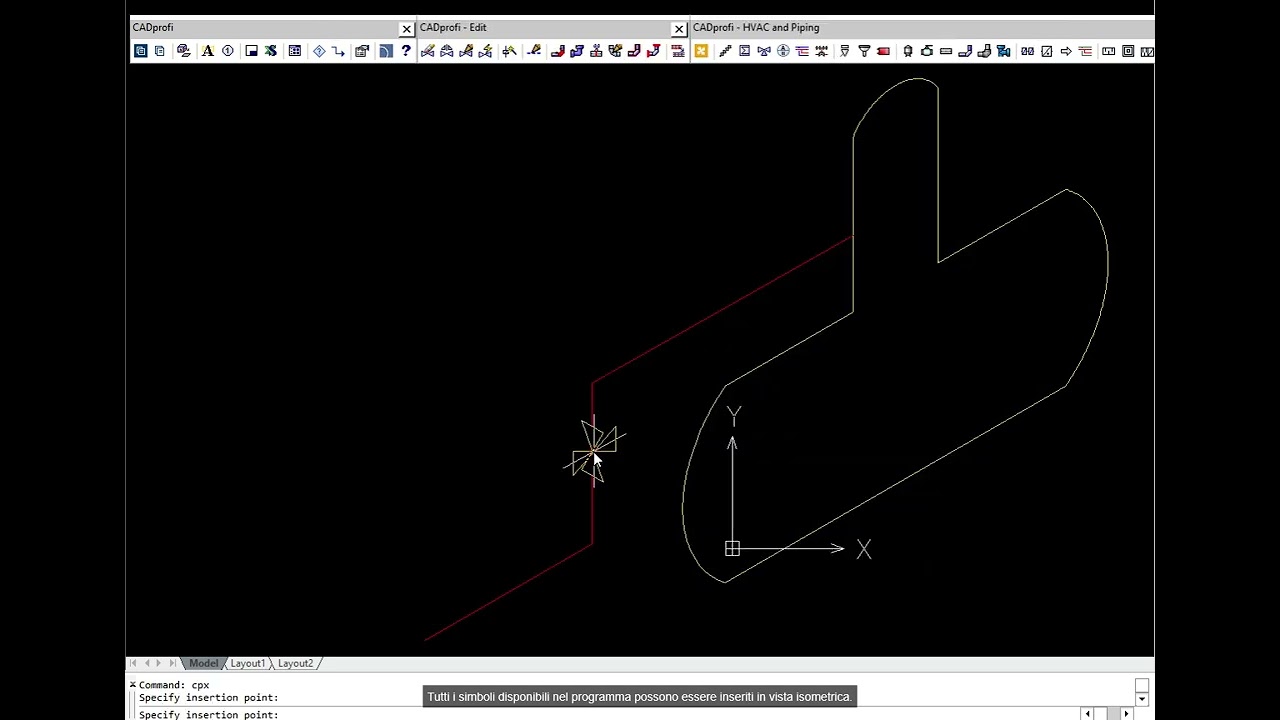This screenshot has height=720, width=1280.
Task: Close the CADprofi - Edit toolbar
Action: (x=679, y=28)
